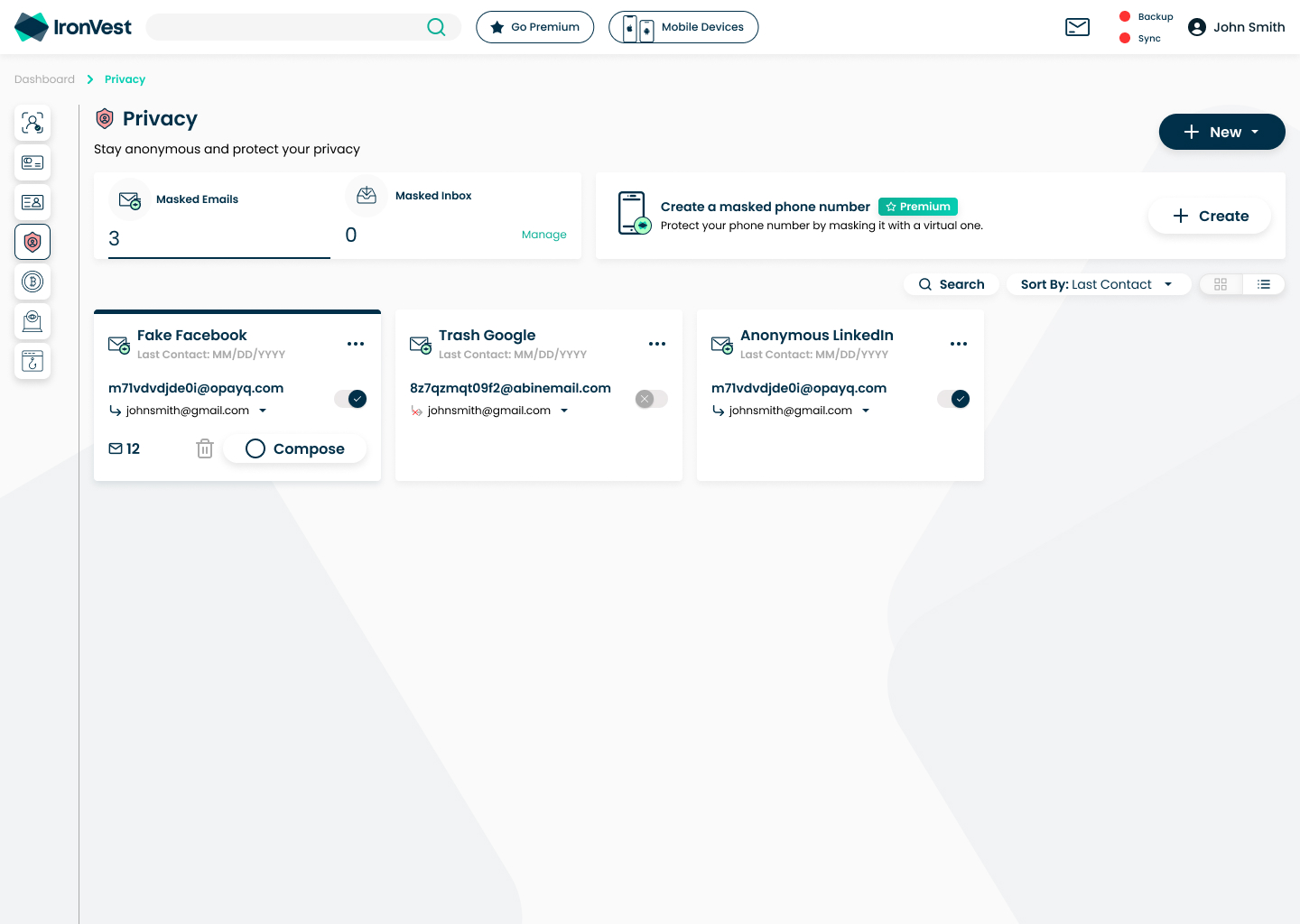Screen dimensions: 1300x924
Task: Click Go Premium button
Action: [535, 27]
